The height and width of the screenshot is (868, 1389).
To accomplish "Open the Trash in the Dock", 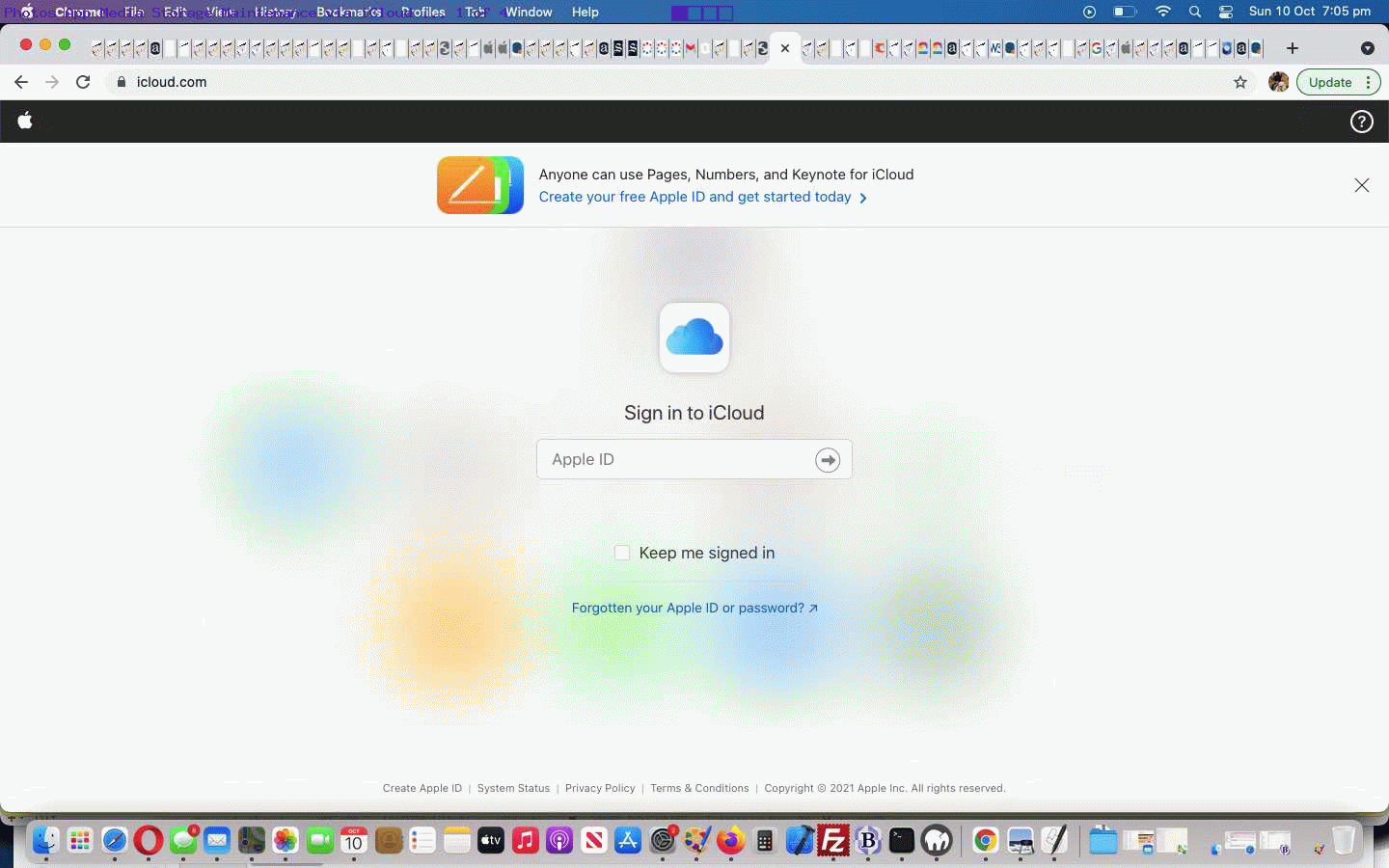I will [x=1344, y=841].
